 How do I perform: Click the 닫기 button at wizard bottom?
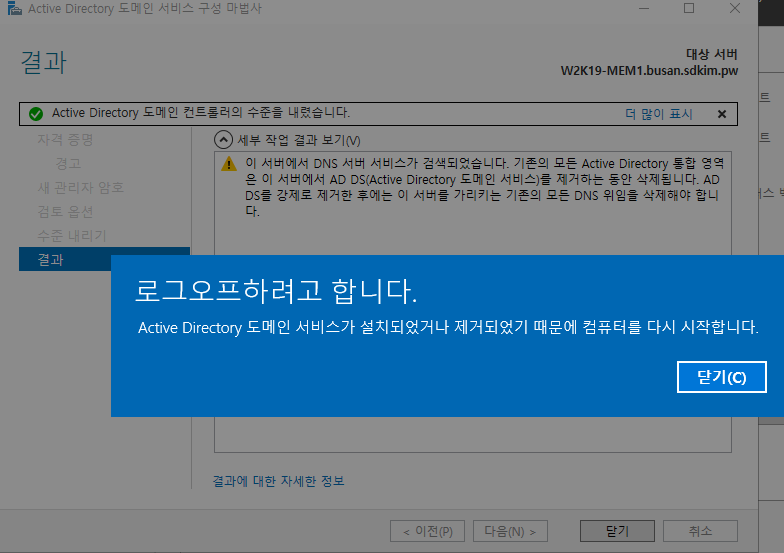pyautogui.click(x=617, y=531)
